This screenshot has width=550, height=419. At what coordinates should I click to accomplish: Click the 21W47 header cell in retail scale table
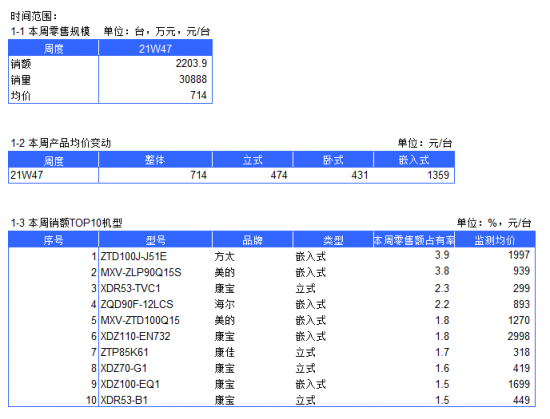(x=155, y=48)
